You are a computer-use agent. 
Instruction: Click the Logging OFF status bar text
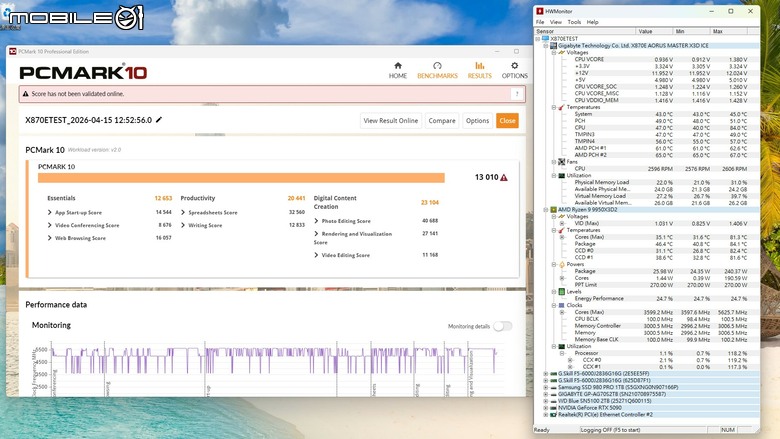610,430
